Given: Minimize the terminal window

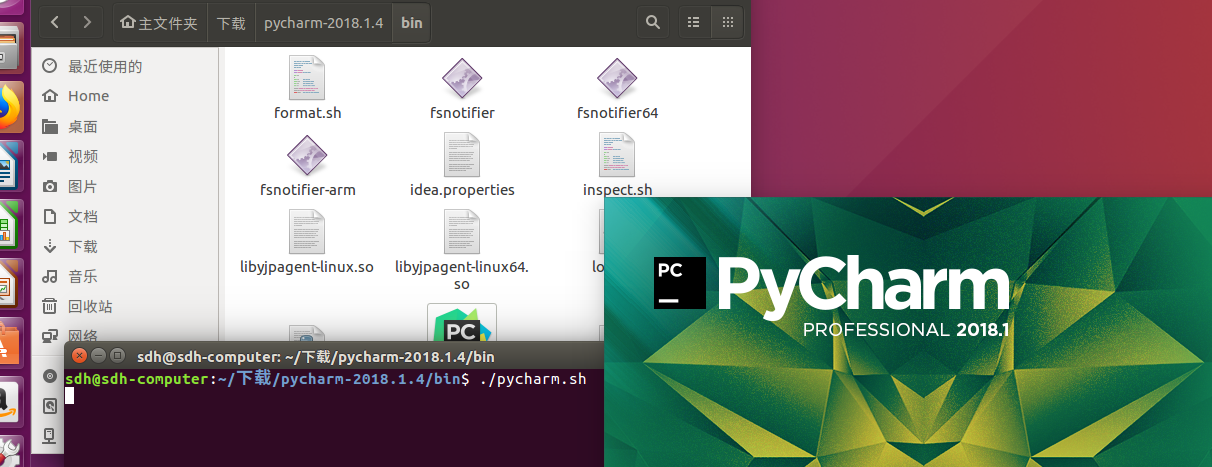Looking at the screenshot, I should point(98,356).
